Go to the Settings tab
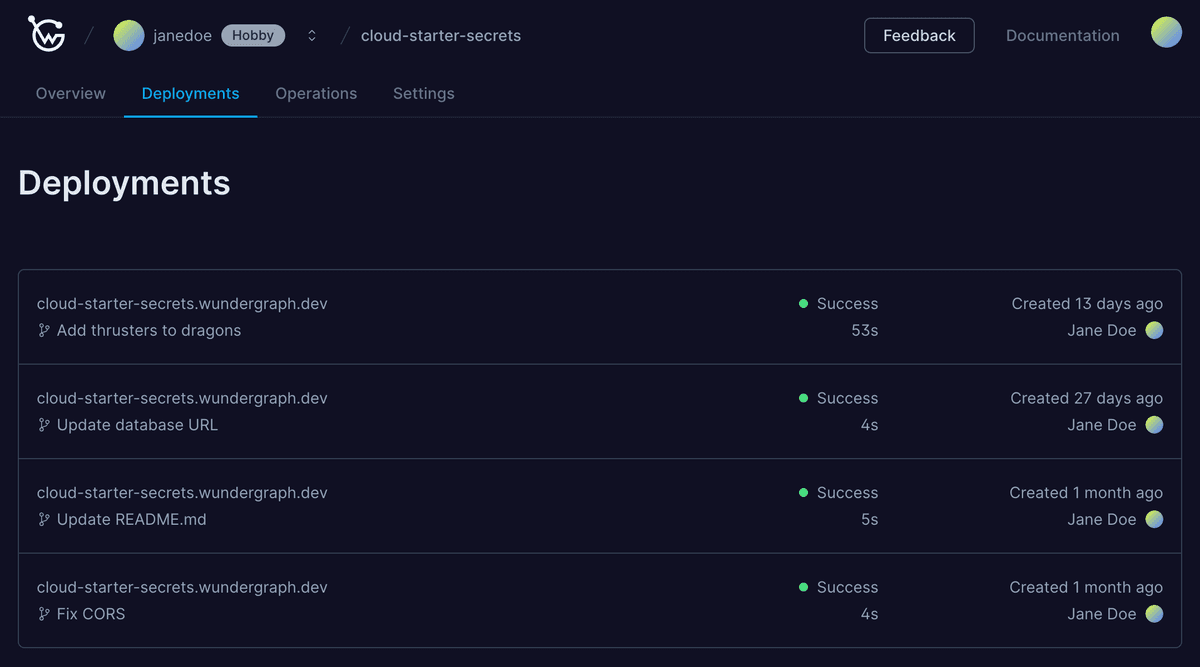 [423, 93]
